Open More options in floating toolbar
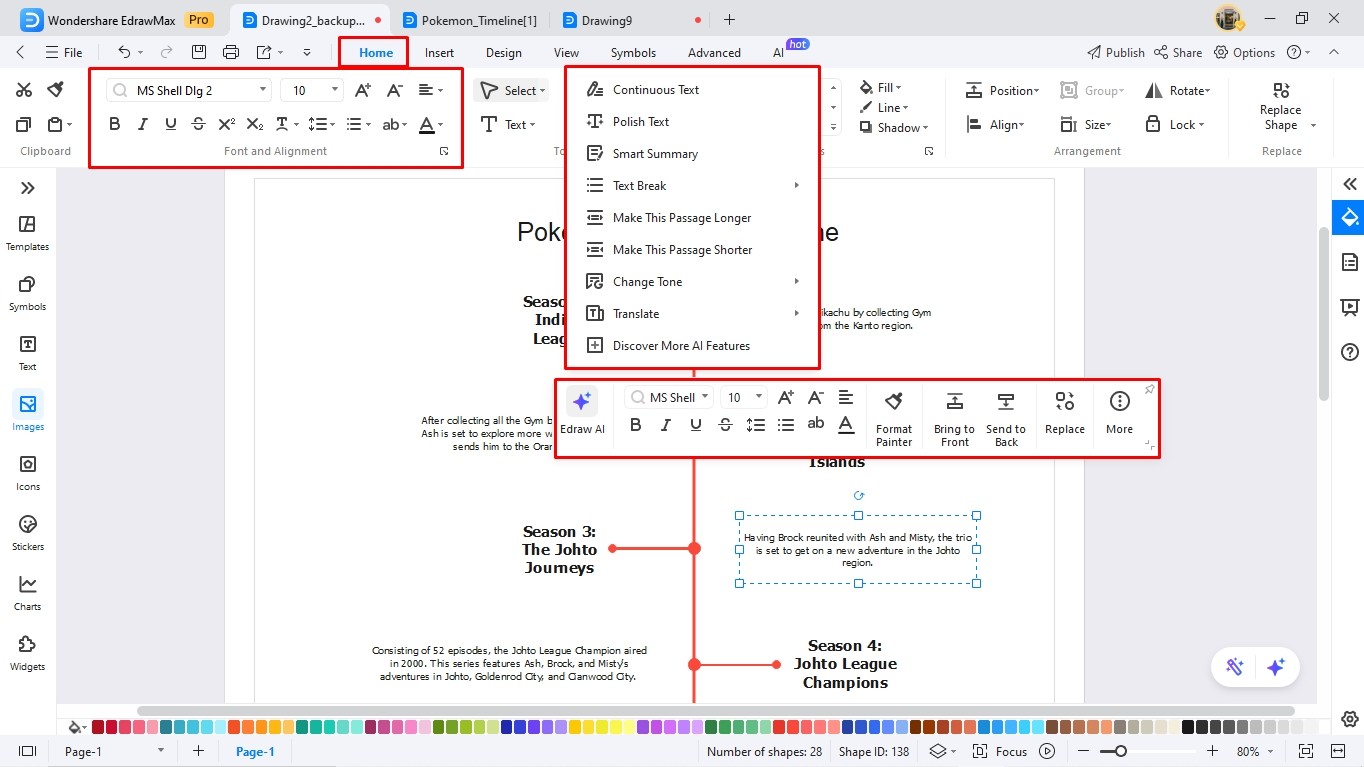Viewport: 1364px width, 767px height. click(x=1120, y=412)
